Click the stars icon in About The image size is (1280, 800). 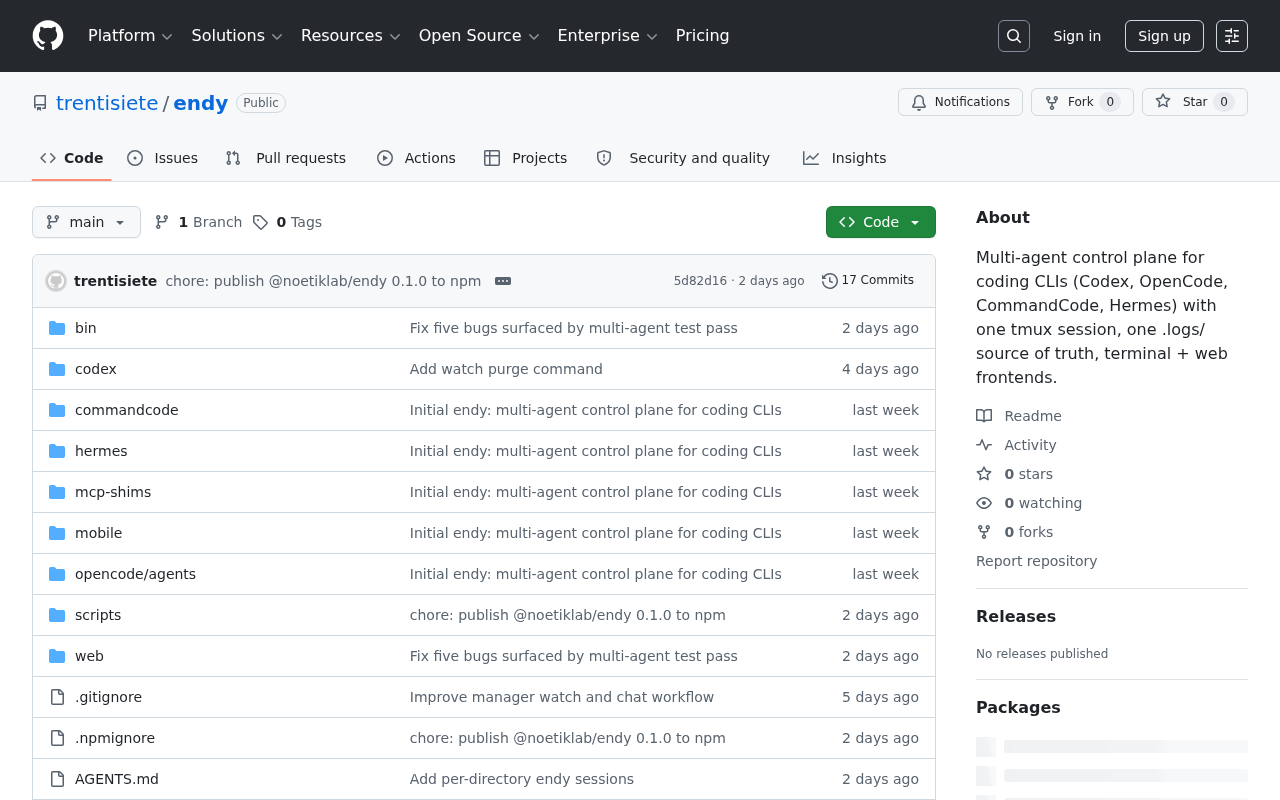click(x=984, y=474)
